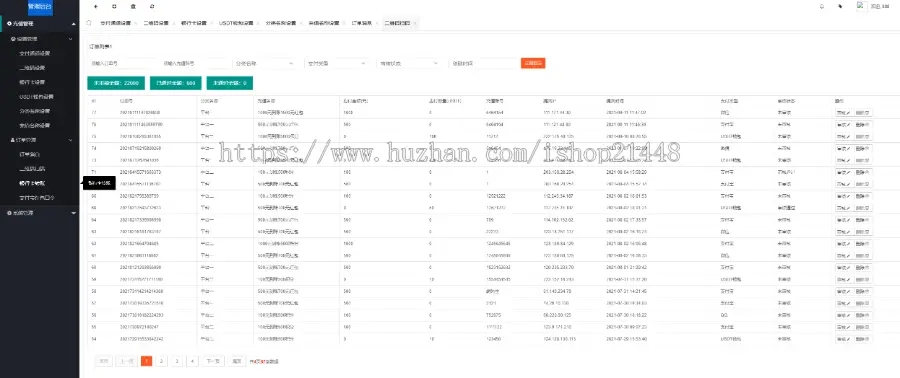Click the fullscreen square icon in top toolbar
The image size is (900, 378).
(x=114, y=6)
